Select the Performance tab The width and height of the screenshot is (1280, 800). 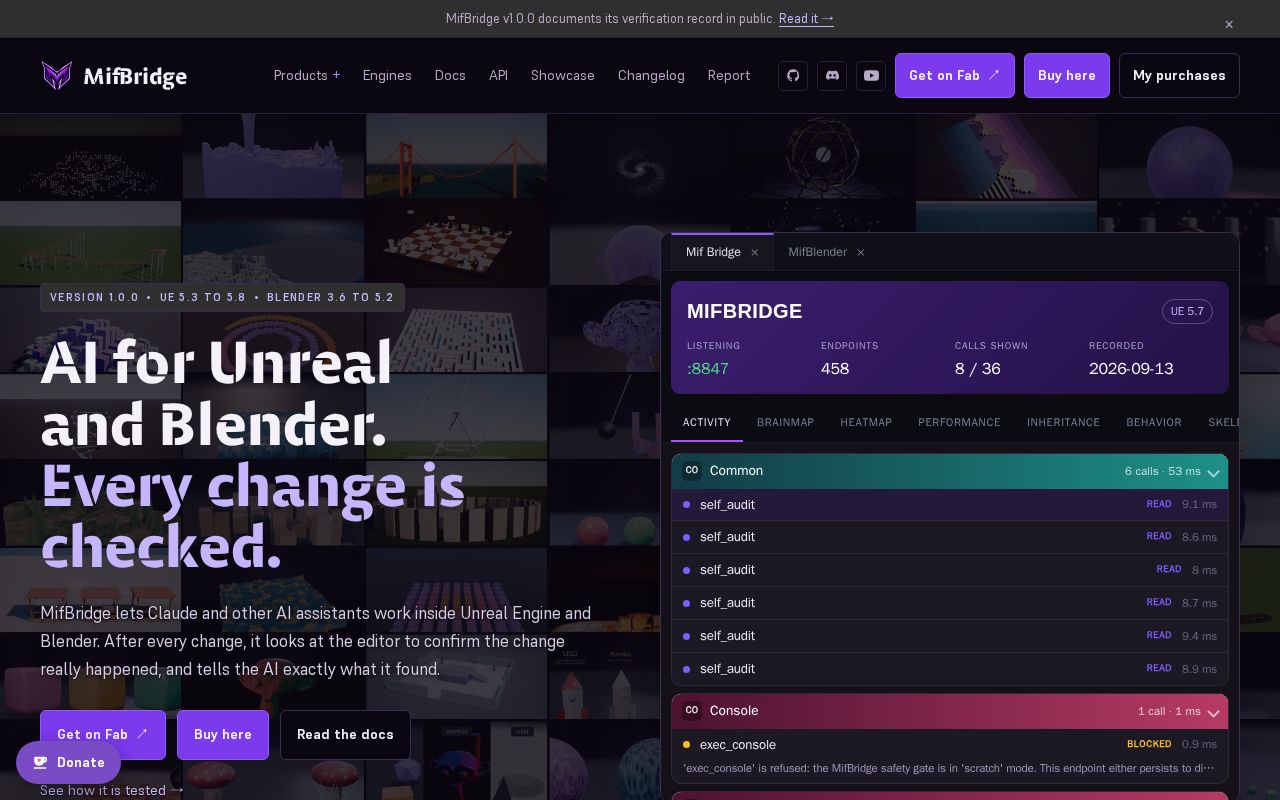coord(959,422)
